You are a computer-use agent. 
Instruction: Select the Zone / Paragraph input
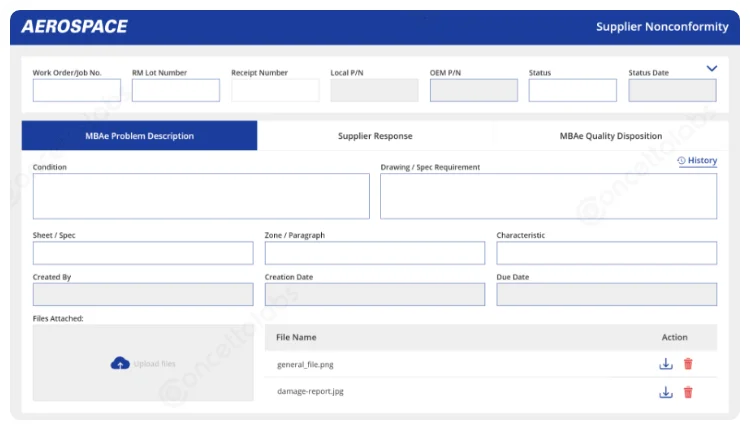tap(375, 253)
